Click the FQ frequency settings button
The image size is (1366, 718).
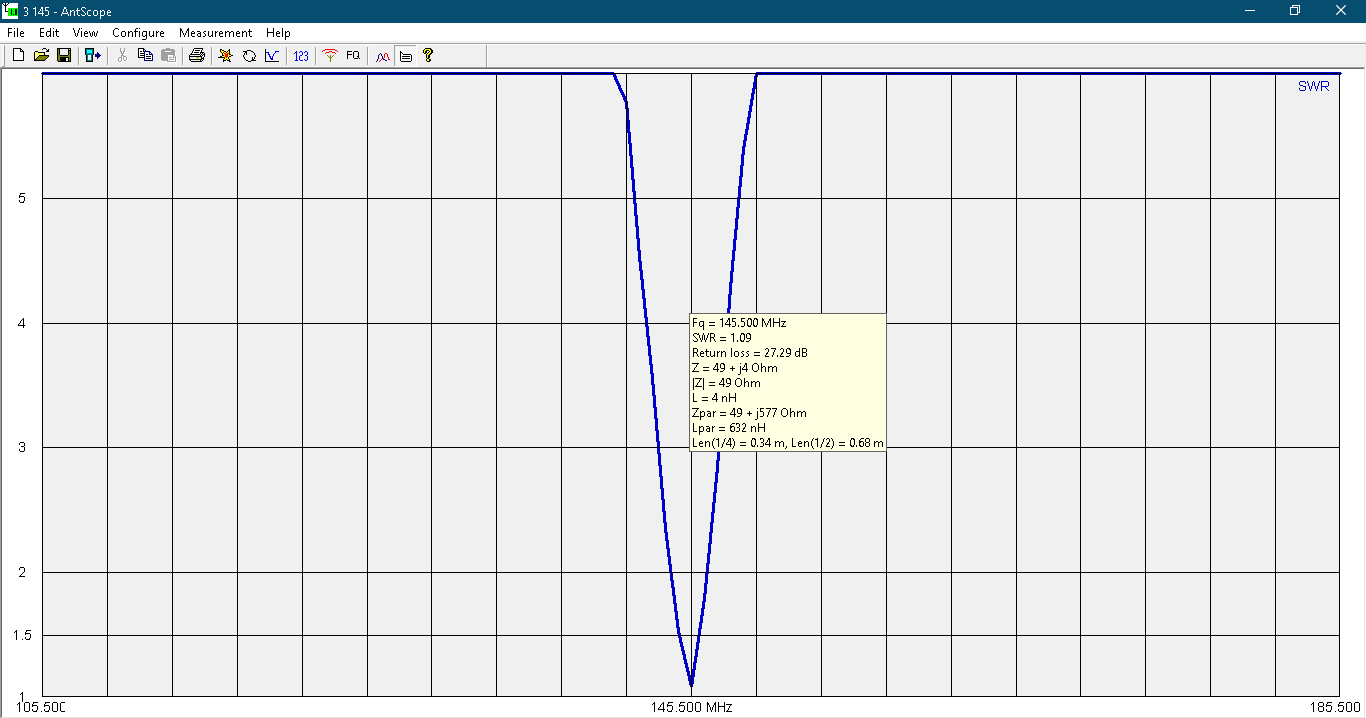pos(353,56)
